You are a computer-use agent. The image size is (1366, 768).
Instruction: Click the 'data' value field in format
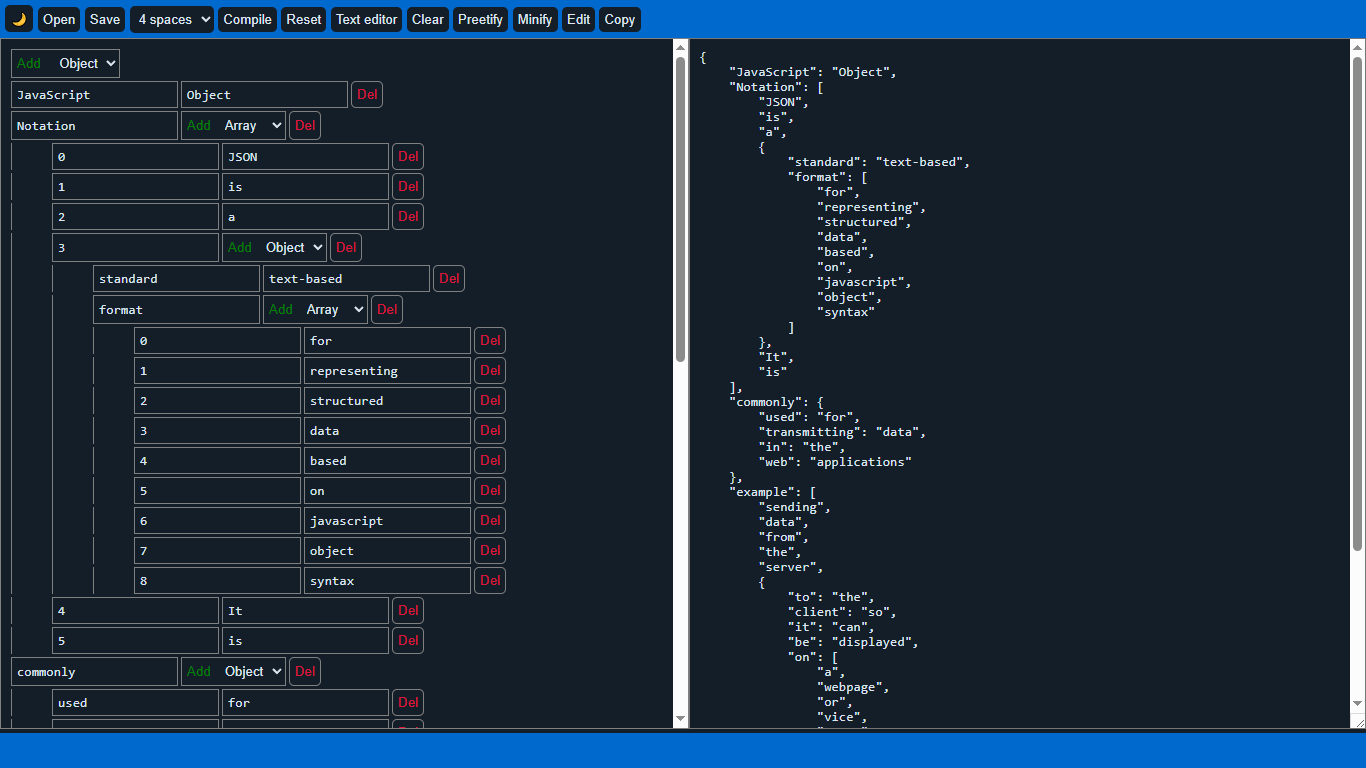tap(387, 431)
